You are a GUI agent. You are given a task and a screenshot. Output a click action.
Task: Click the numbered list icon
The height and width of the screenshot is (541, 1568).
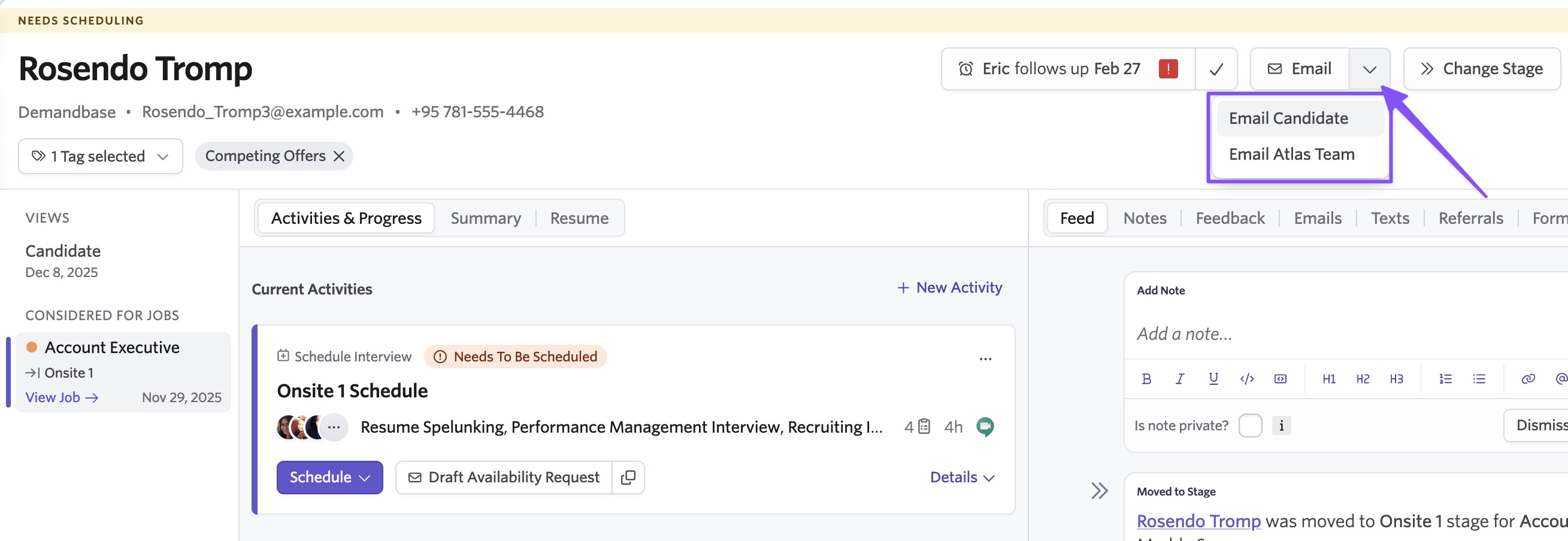(x=1445, y=378)
